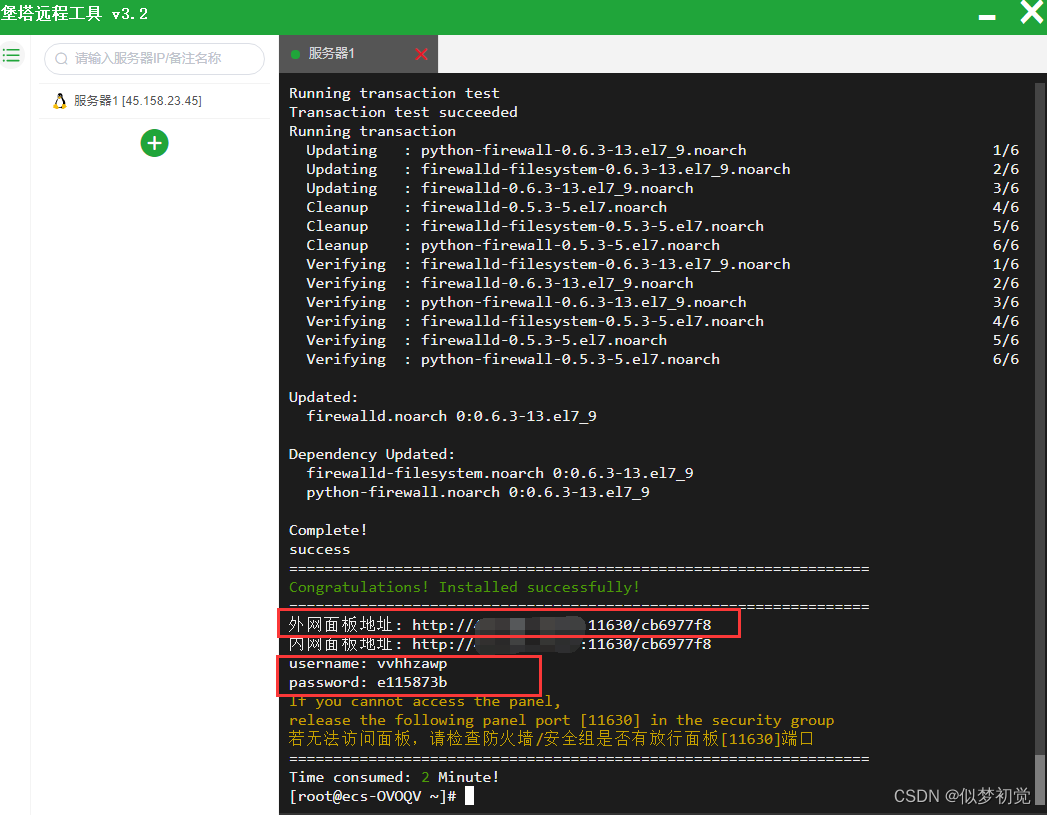Screen dimensions: 1047x815
Task: Click the magnifier icon in search box
Action: pyautogui.click(x=62, y=59)
